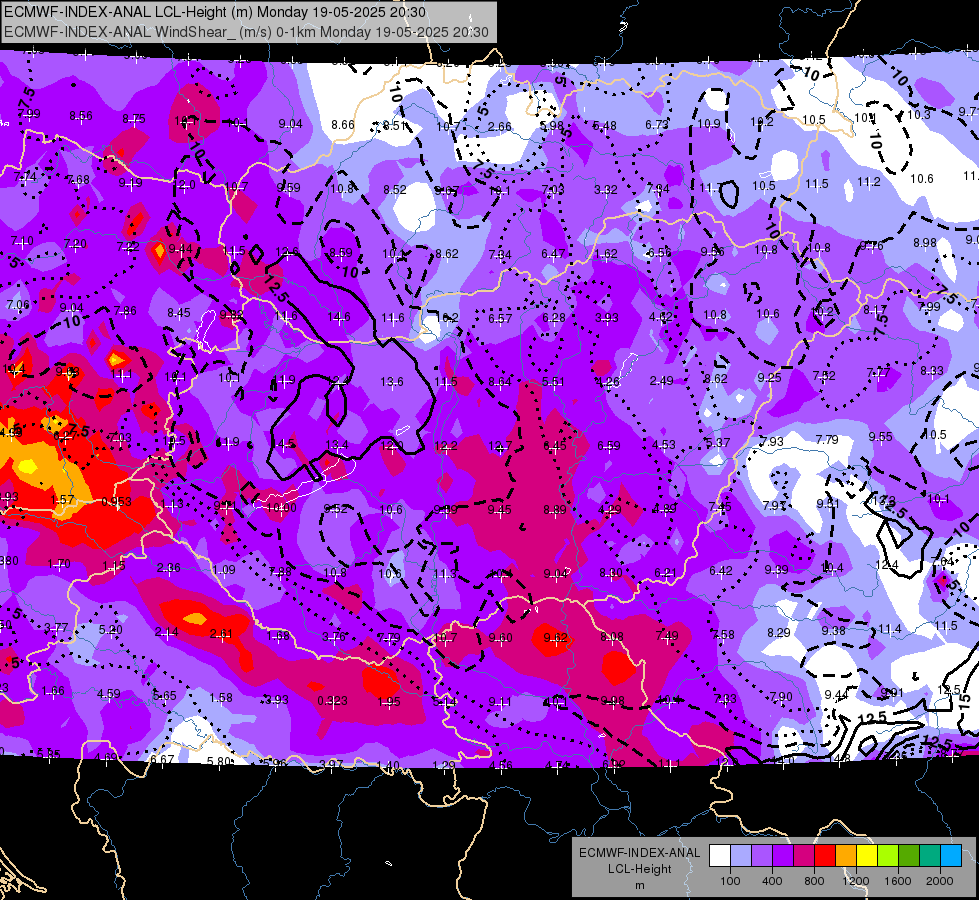
Task: Click the shear value 5.48
Action: coord(604,126)
